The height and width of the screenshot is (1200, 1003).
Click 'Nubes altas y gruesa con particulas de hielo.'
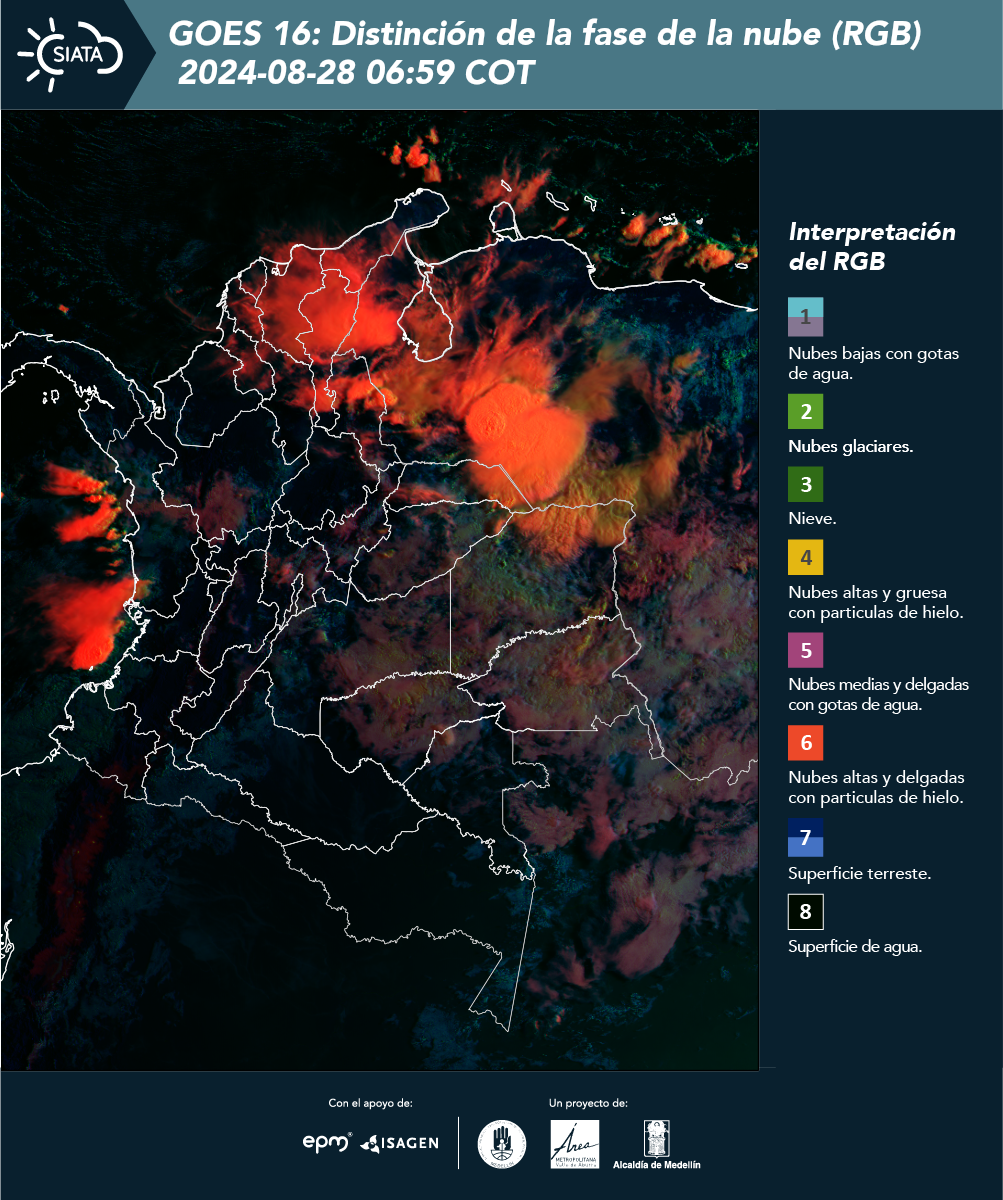click(876, 603)
